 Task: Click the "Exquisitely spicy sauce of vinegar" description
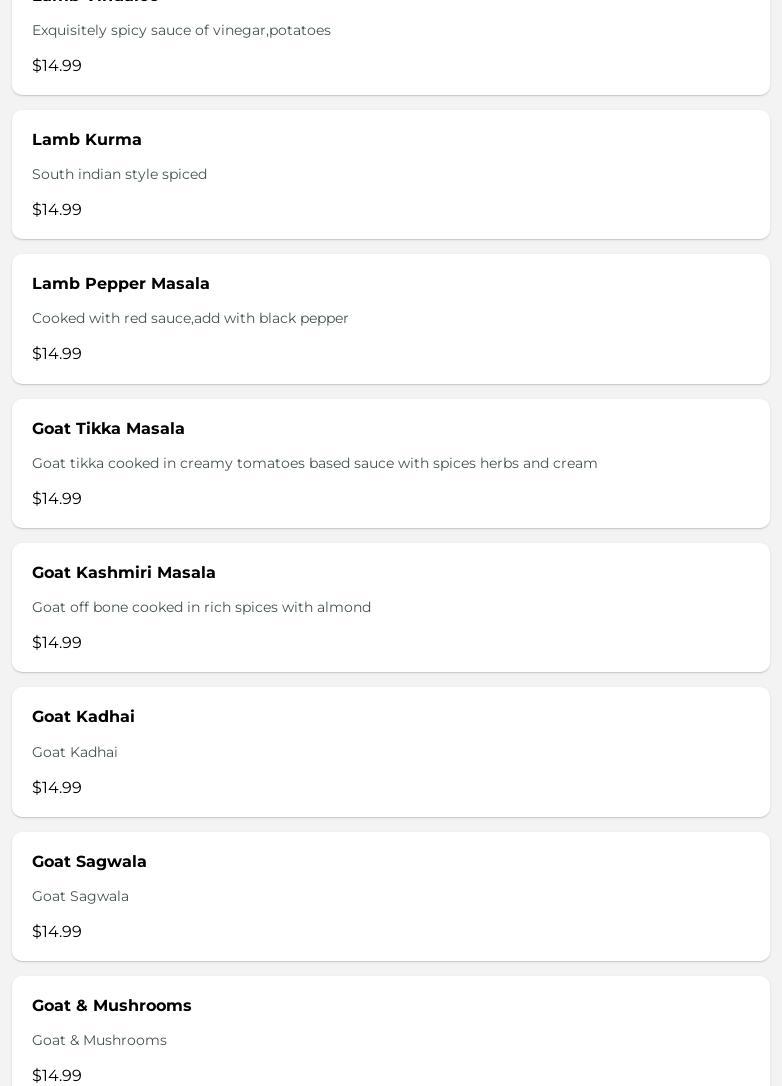point(181,31)
